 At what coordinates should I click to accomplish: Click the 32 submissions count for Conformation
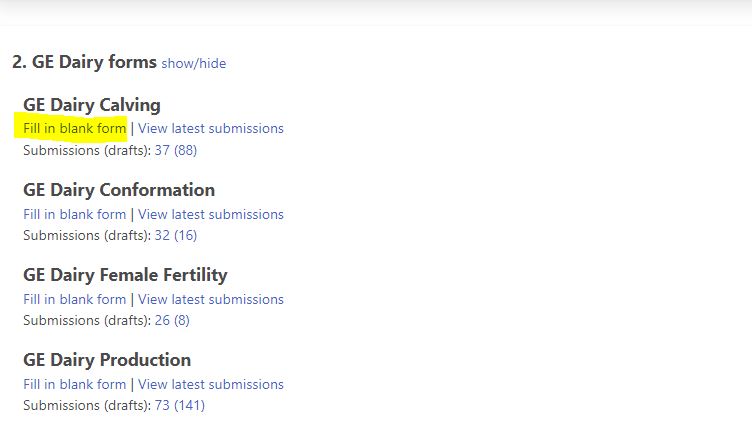[162, 235]
